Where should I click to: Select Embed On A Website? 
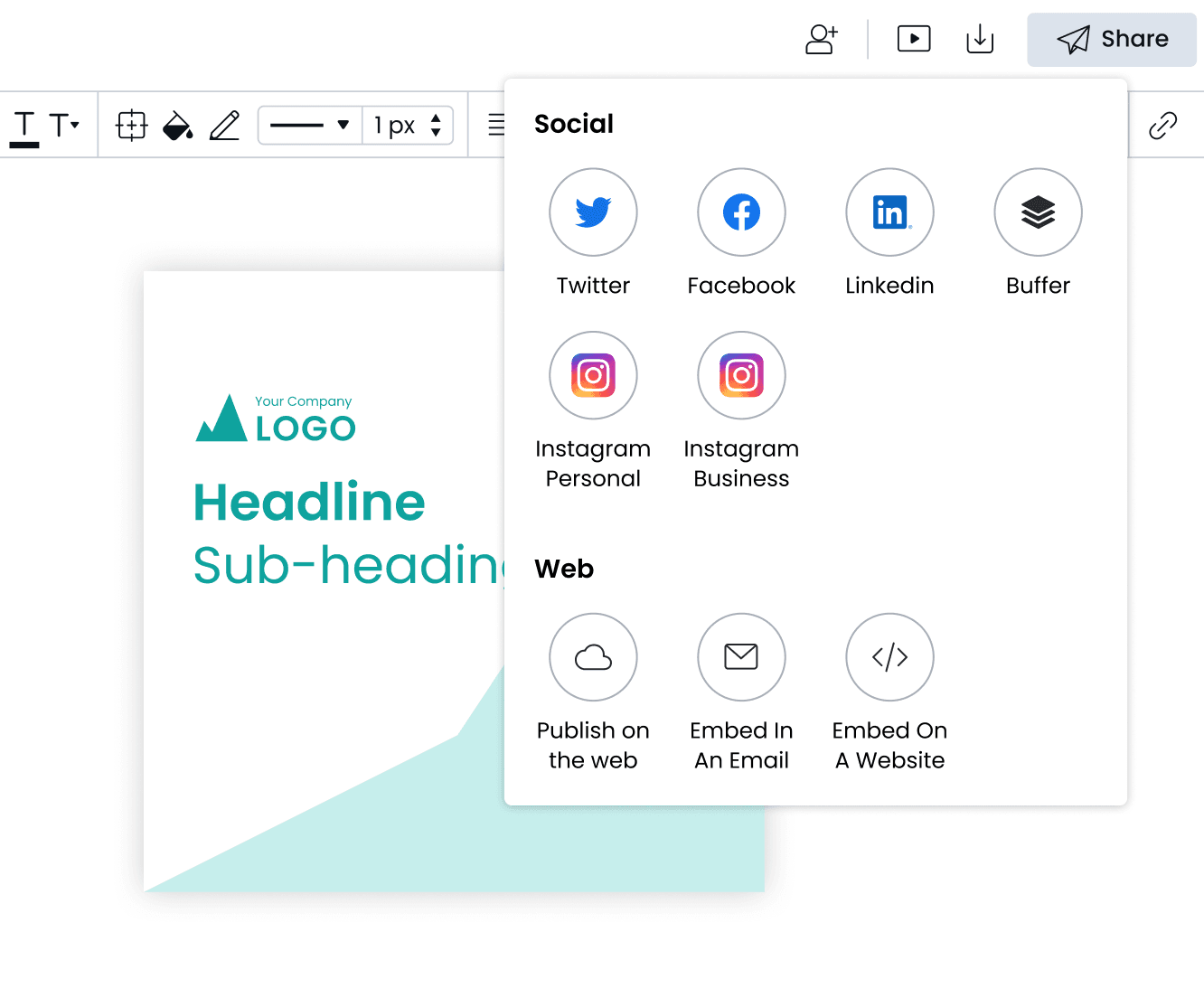(x=889, y=657)
